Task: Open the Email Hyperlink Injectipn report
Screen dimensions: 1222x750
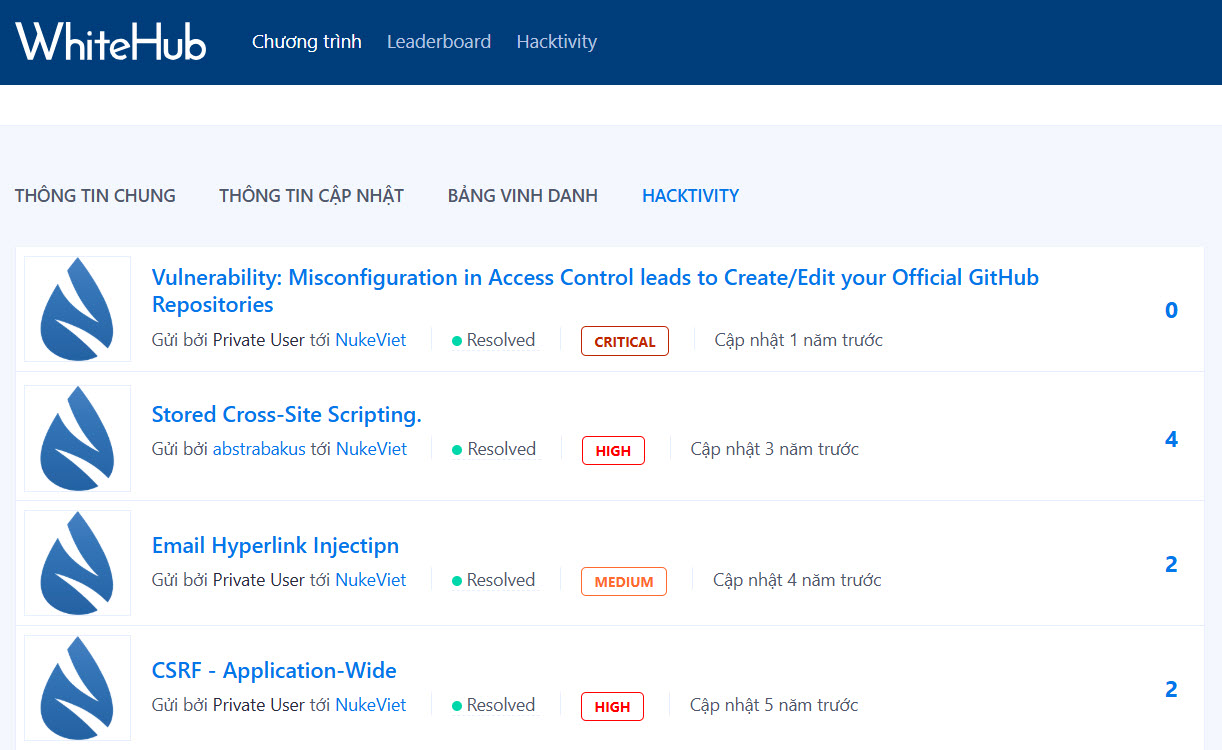Action: (275, 546)
